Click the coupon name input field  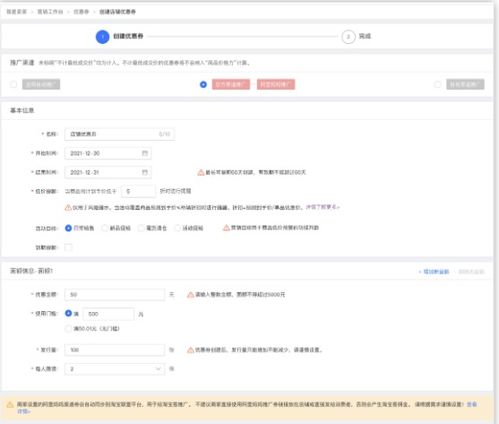click(119, 134)
